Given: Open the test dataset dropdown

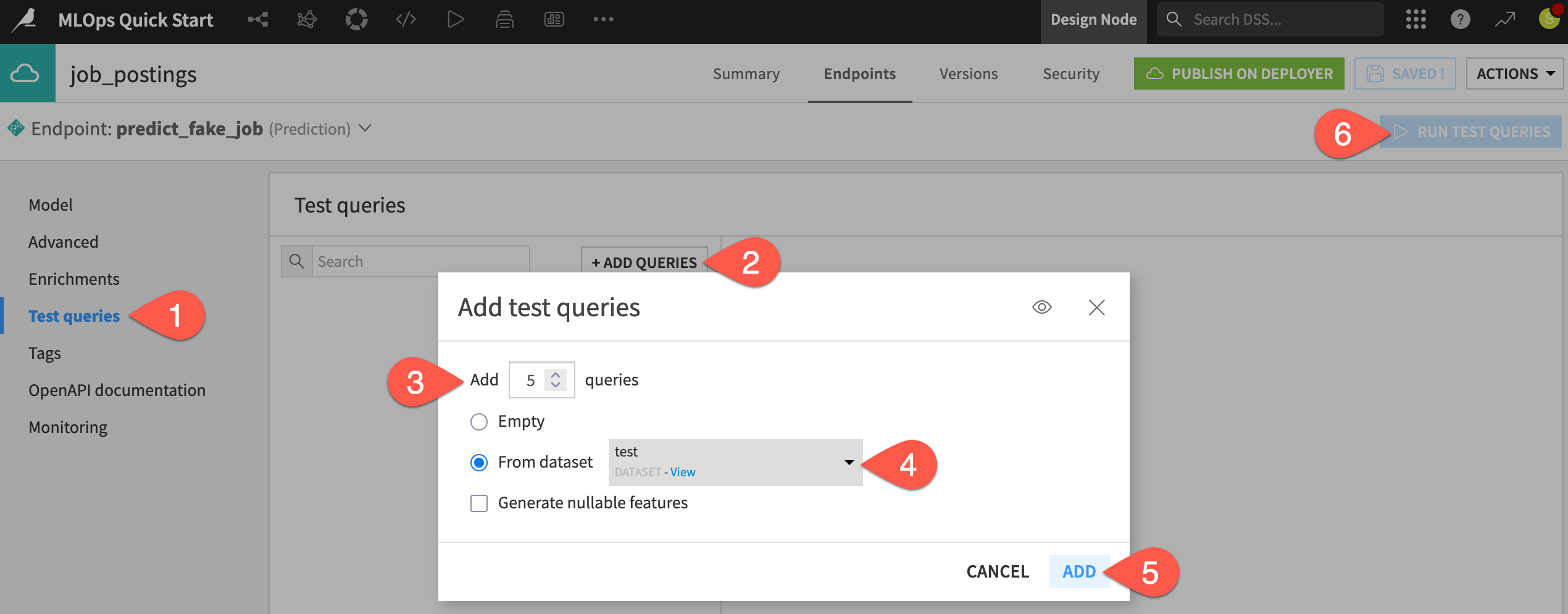Looking at the screenshot, I should [x=849, y=462].
